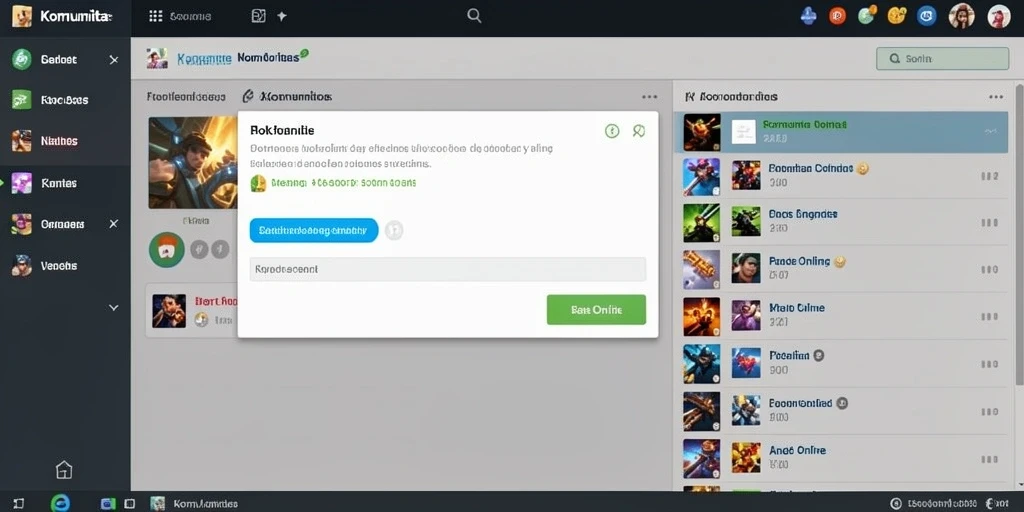Image resolution: width=1024 pixels, height=512 pixels.
Task: Close the Gadoet sidebar entry with X
Action: tap(114, 60)
